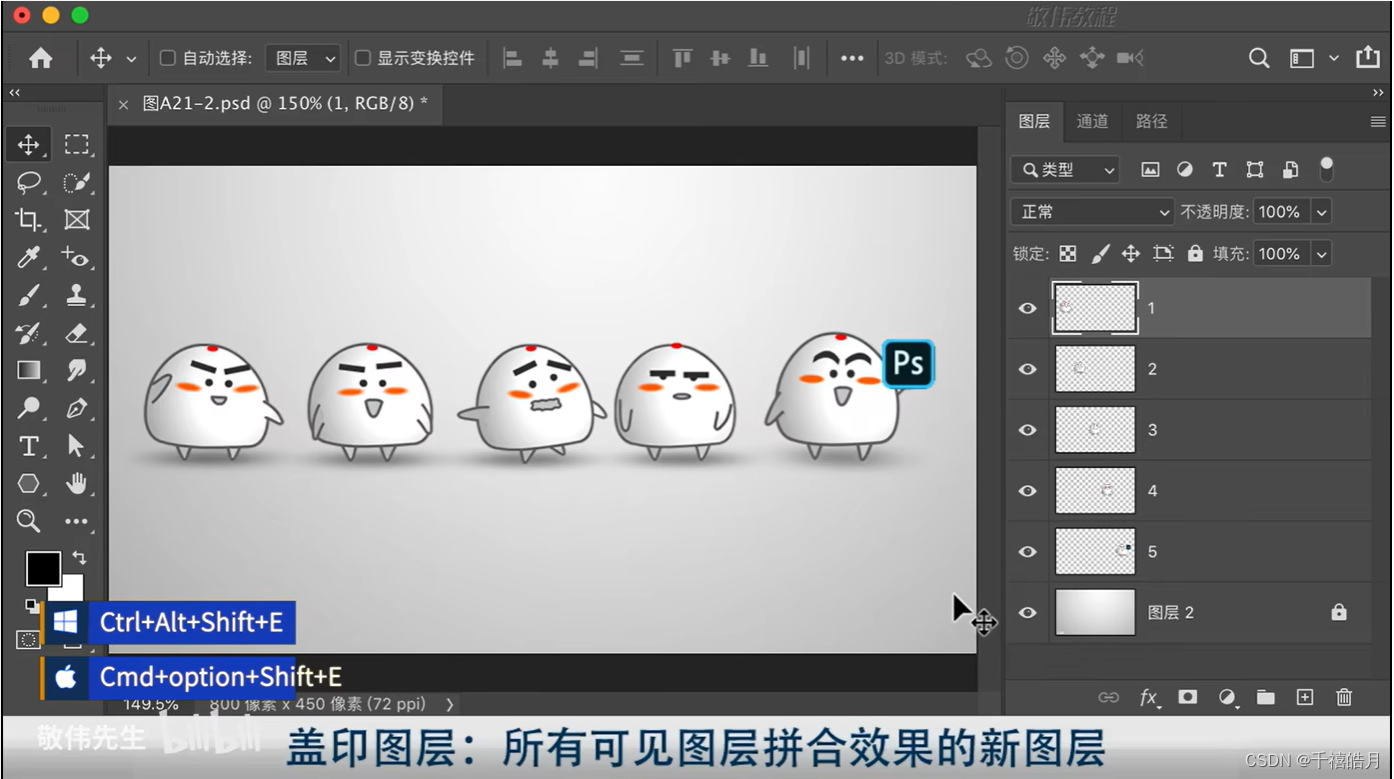Open more align options ellipsis
This screenshot has width=1394, height=779.
tap(852, 59)
